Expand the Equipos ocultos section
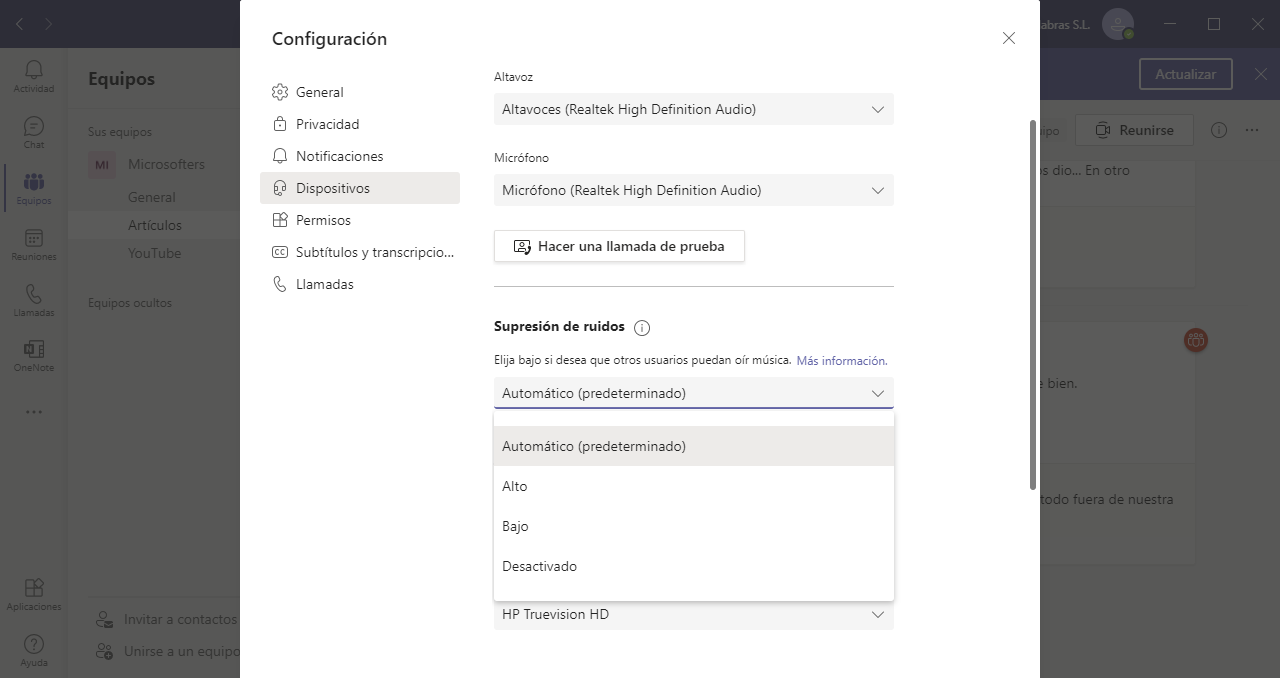The width and height of the screenshot is (1280, 678). [130, 303]
